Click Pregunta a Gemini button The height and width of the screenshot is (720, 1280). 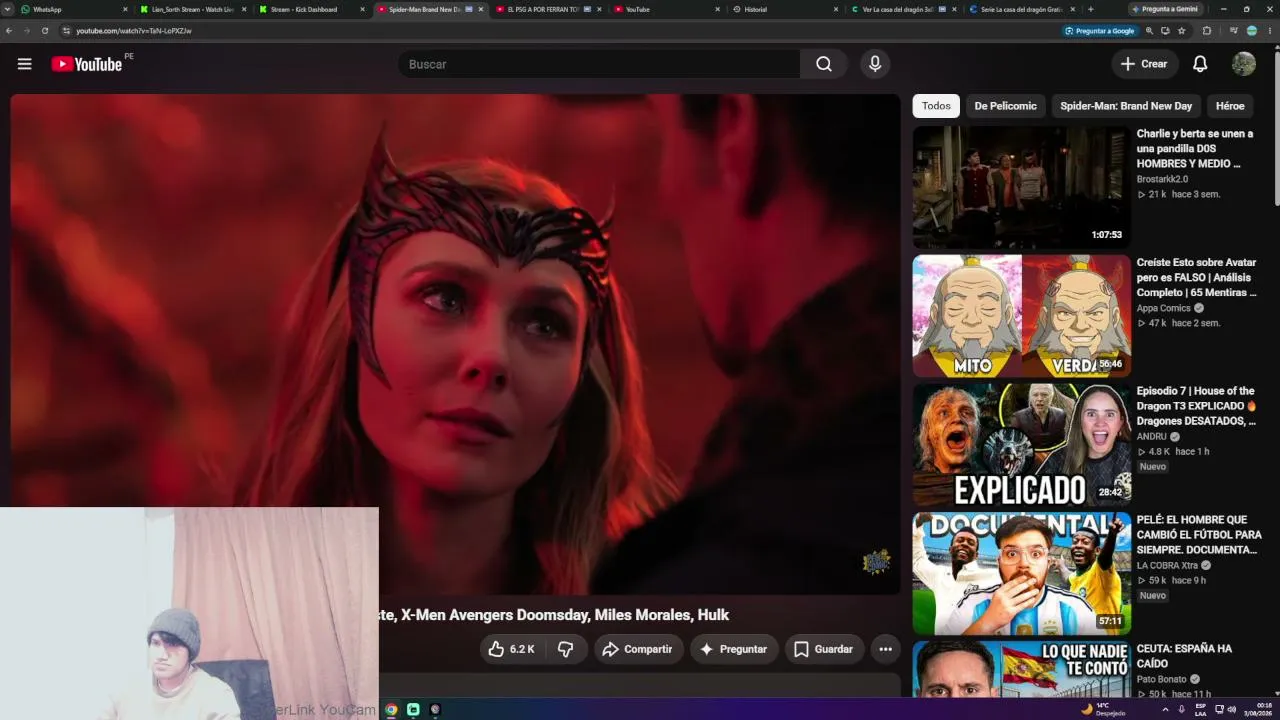click(1166, 9)
